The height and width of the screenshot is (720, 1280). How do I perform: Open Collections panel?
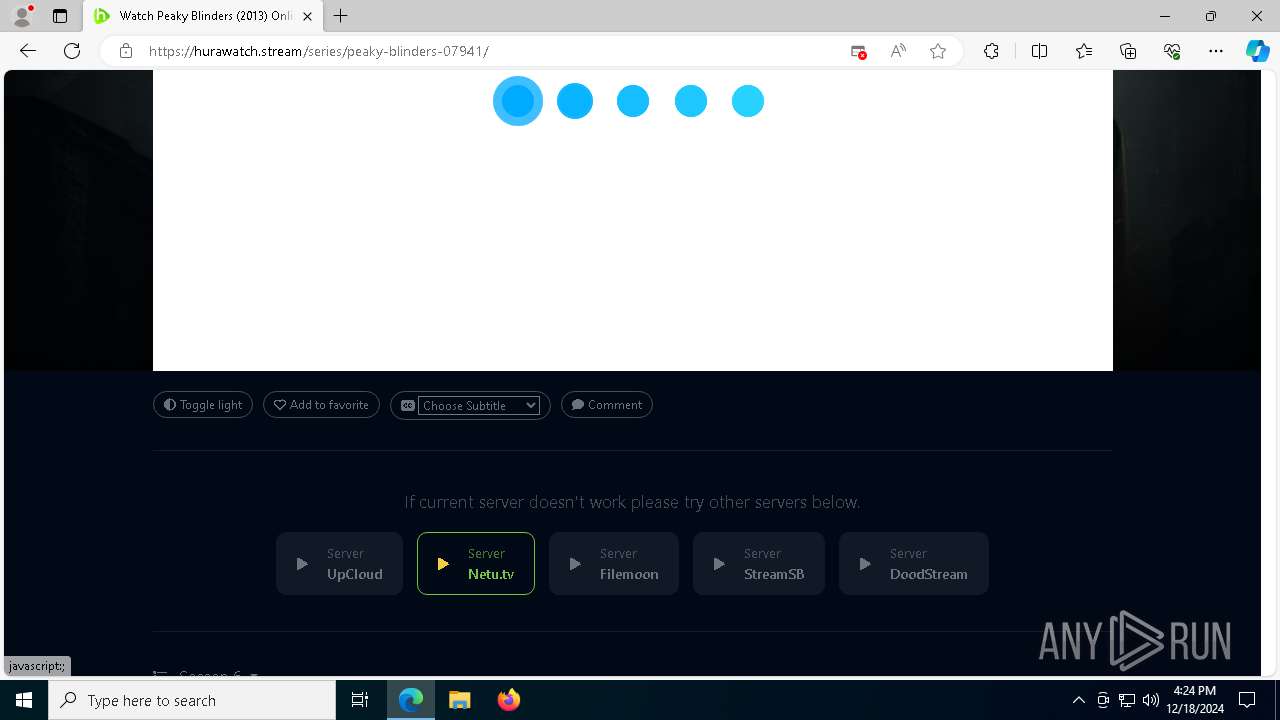[1128, 51]
